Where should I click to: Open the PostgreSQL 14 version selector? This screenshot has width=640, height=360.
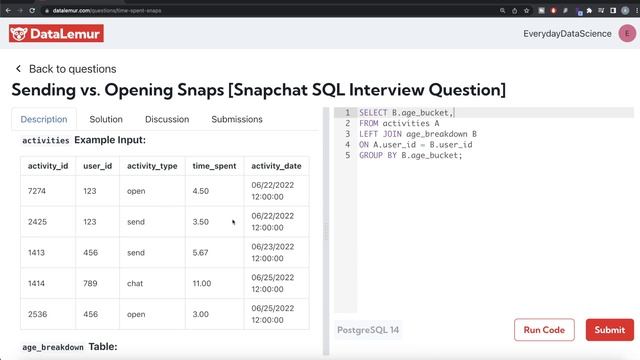coord(368,330)
